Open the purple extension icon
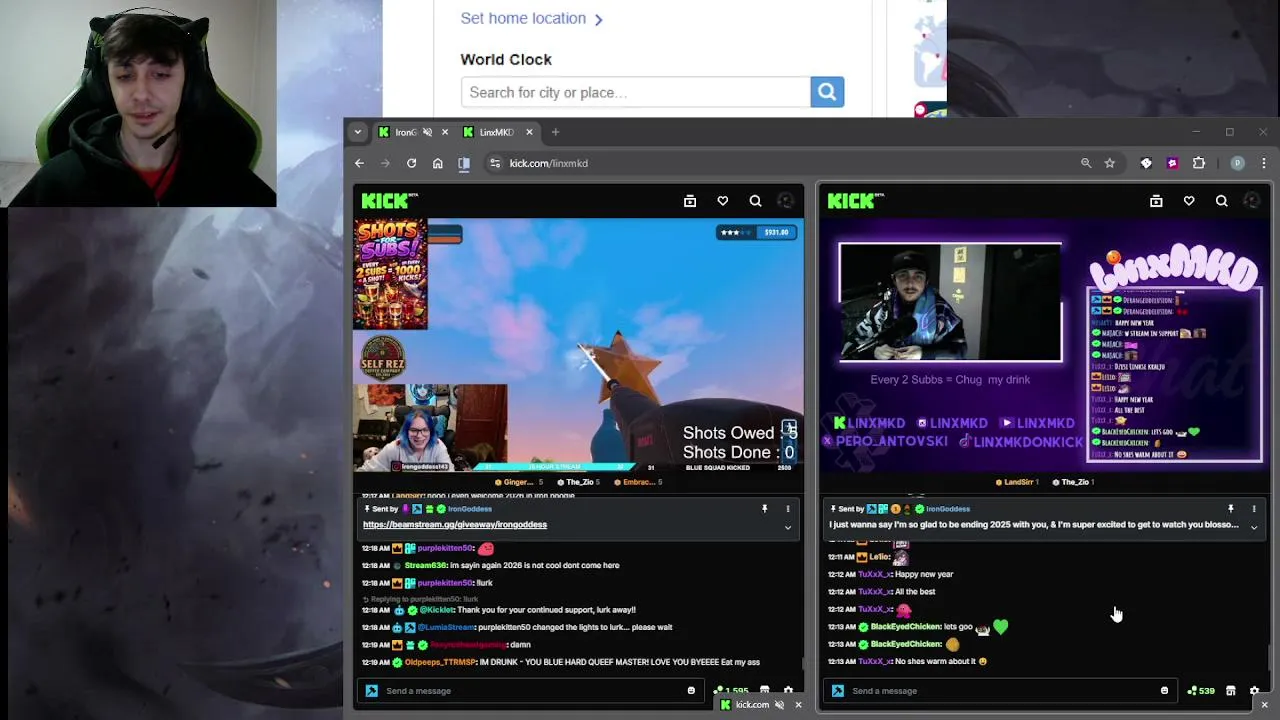This screenshot has width=1280, height=720. point(1172,163)
